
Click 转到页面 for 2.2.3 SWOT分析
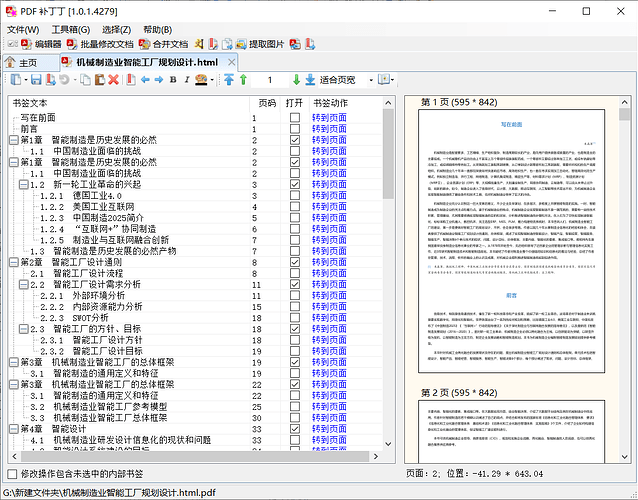[x=329, y=318]
